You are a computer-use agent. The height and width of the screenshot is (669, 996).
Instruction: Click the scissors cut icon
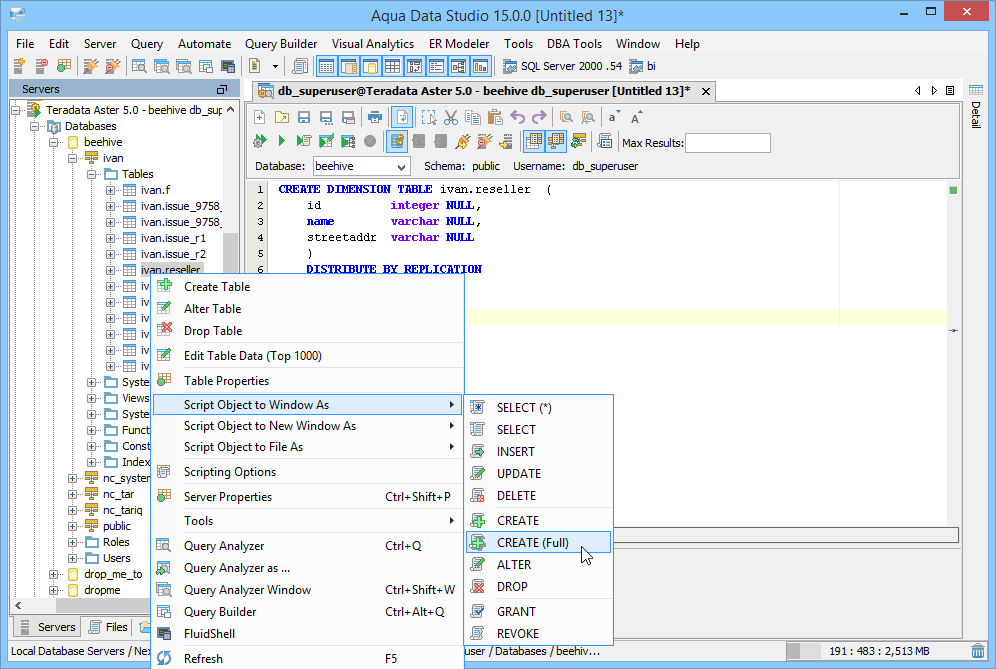point(451,118)
